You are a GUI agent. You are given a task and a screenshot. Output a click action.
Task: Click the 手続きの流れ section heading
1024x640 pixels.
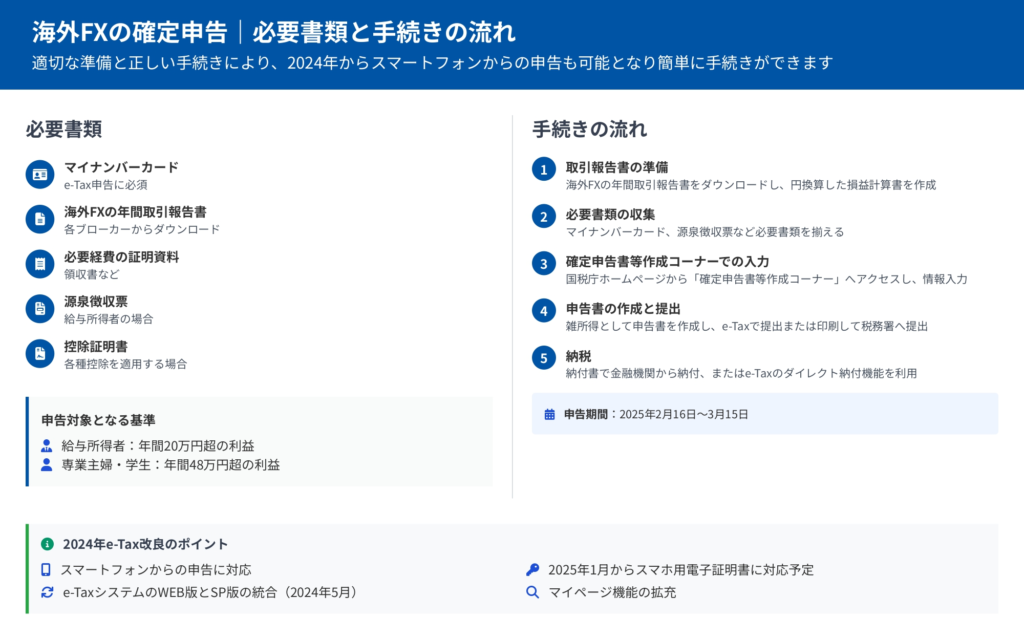590,129
